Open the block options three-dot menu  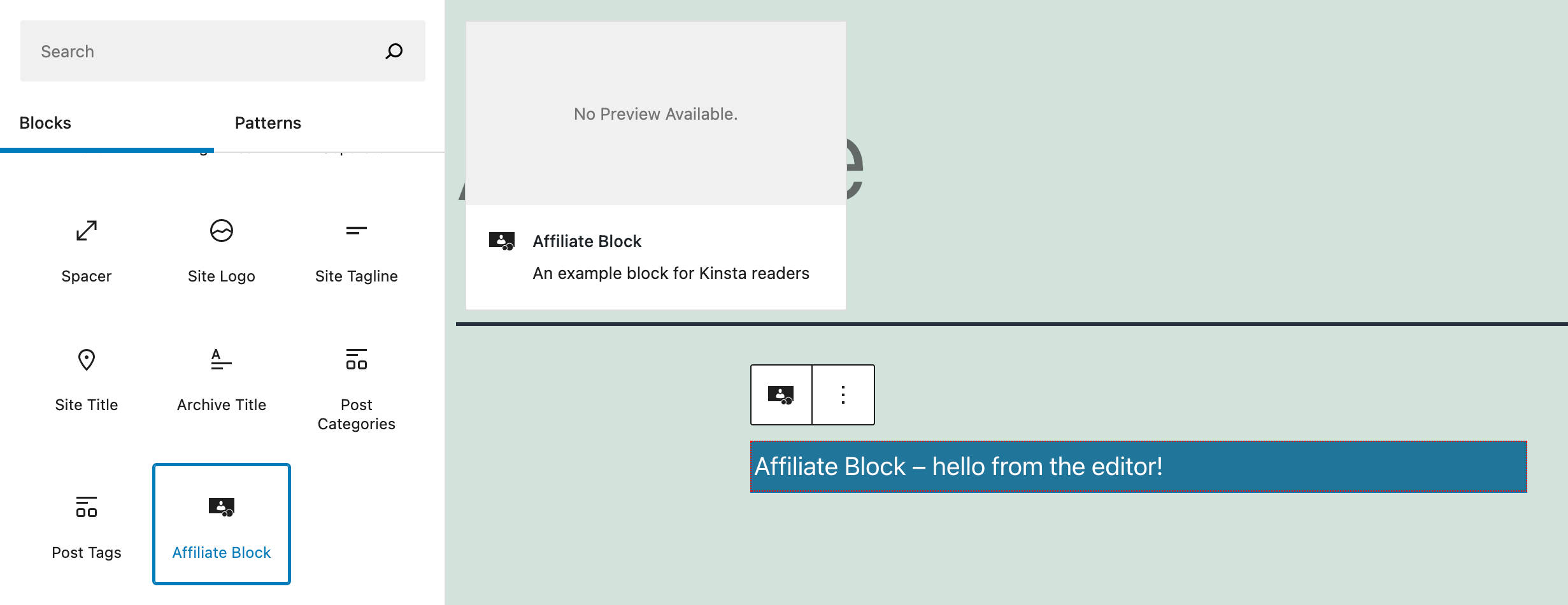pos(843,395)
